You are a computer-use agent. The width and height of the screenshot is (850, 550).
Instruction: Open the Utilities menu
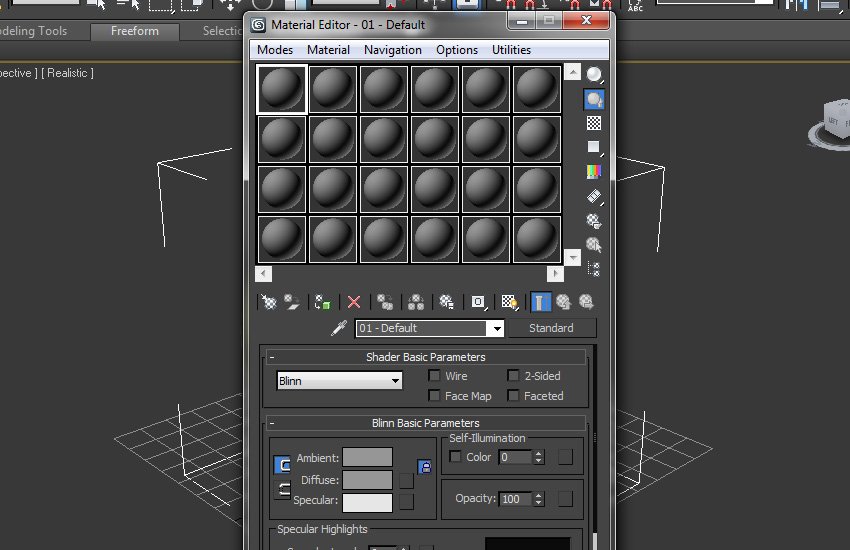point(511,50)
